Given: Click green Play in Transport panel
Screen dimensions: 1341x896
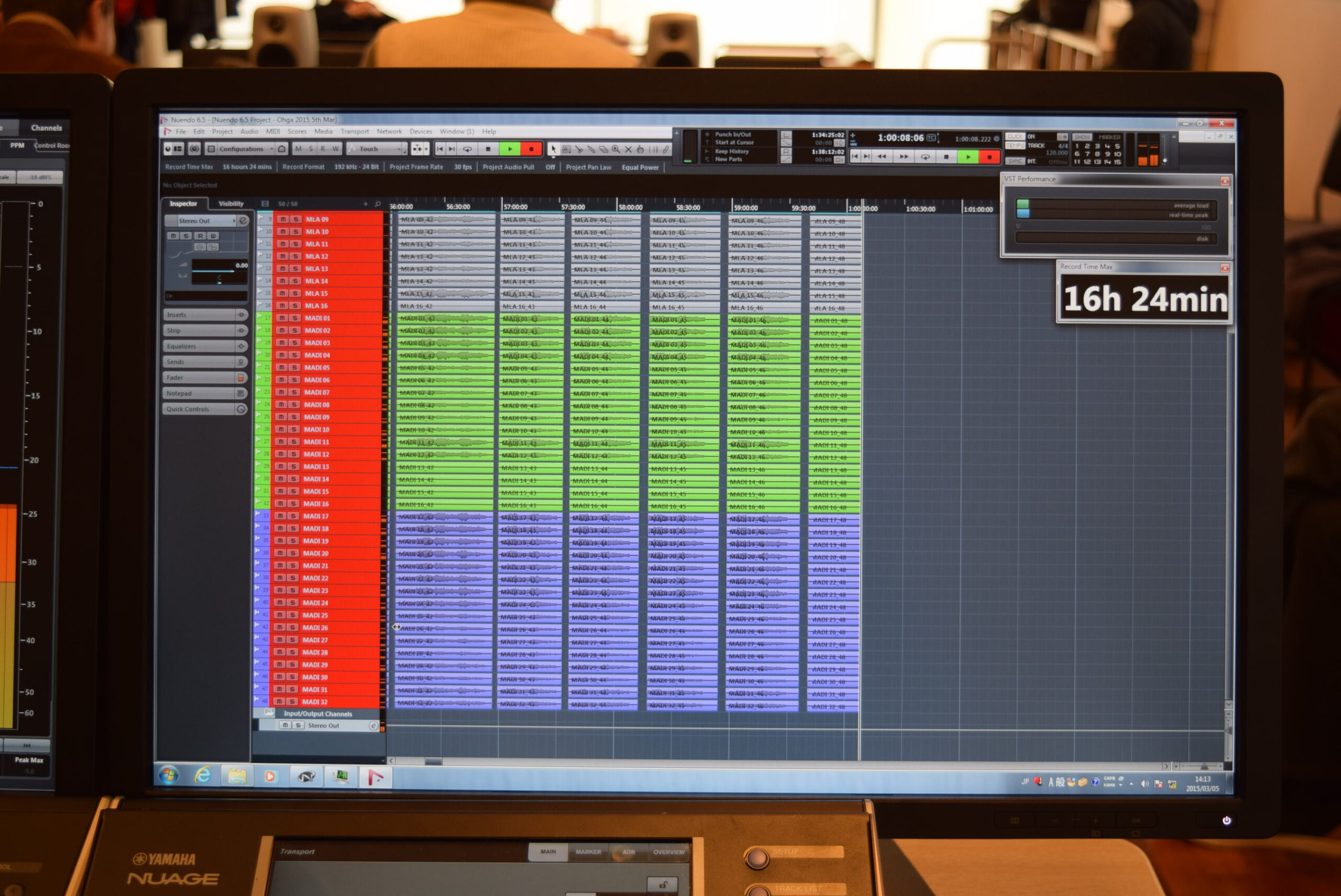Looking at the screenshot, I should click(968, 157).
